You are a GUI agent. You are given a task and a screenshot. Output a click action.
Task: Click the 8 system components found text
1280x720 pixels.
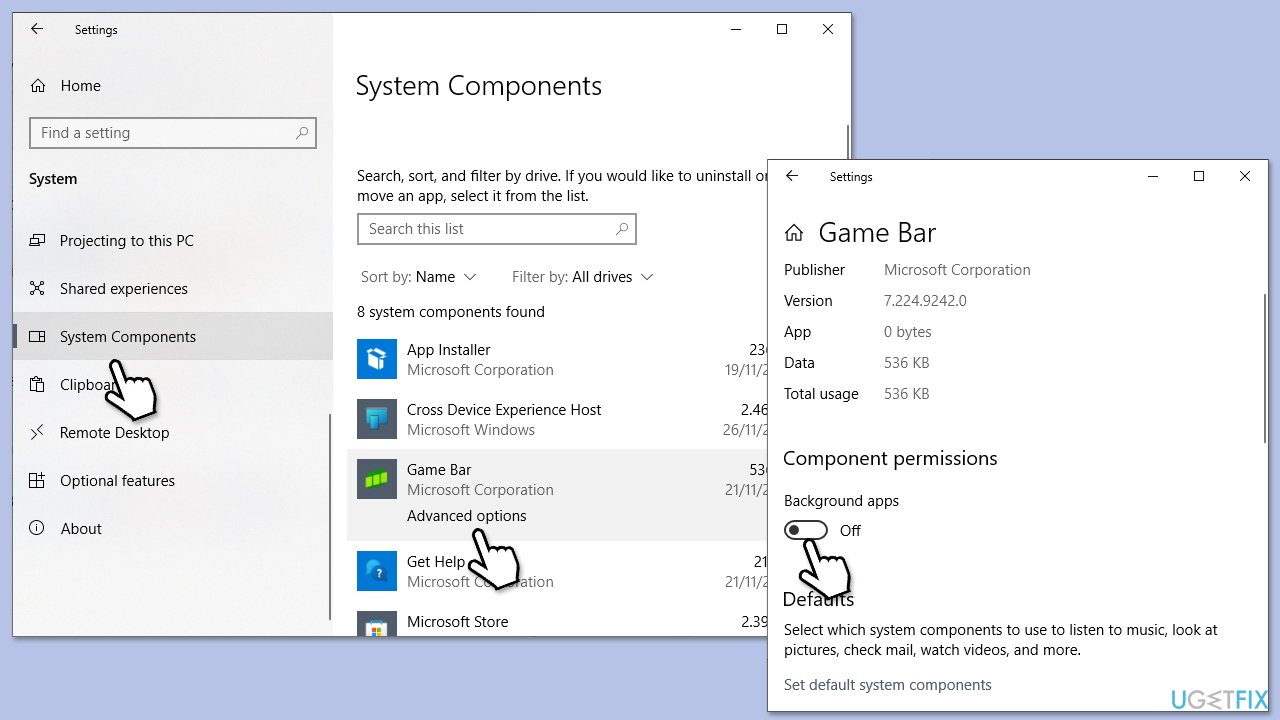(x=451, y=312)
